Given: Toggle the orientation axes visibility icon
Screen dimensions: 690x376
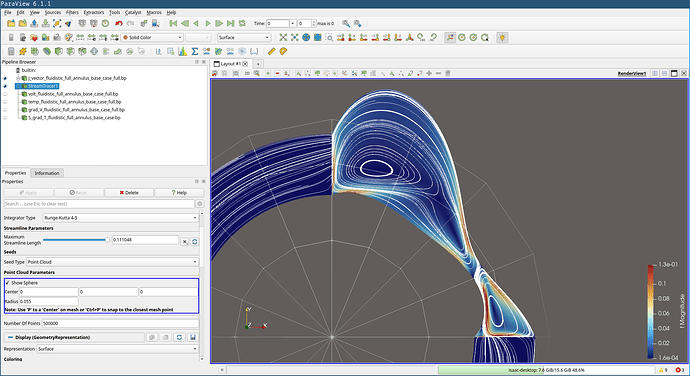Looking at the screenshot, I should 450,37.
